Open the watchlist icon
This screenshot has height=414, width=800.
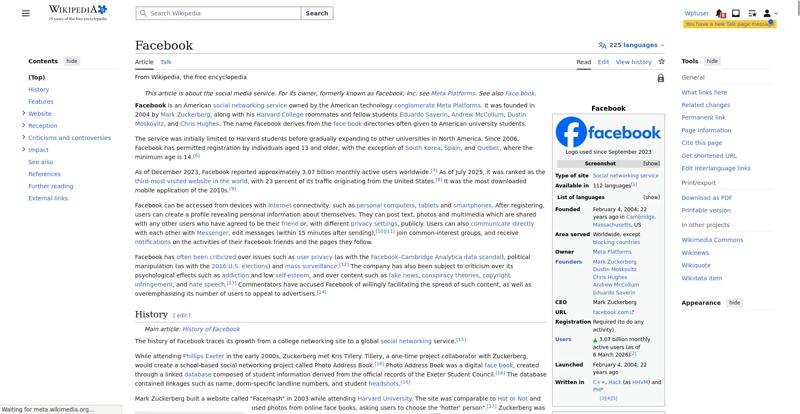coord(752,13)
